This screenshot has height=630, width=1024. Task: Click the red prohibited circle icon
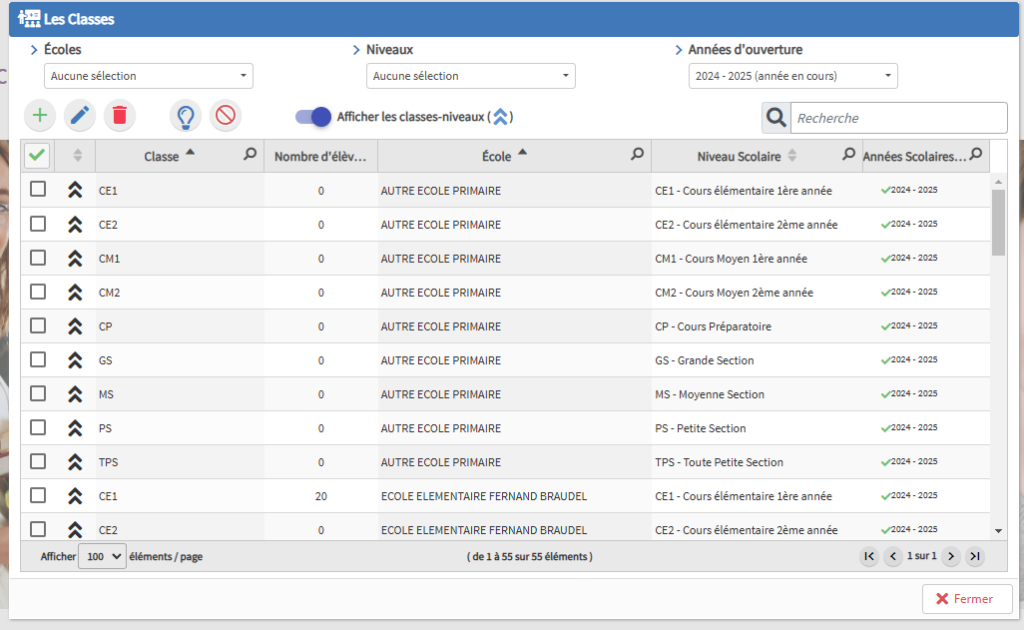226,116
